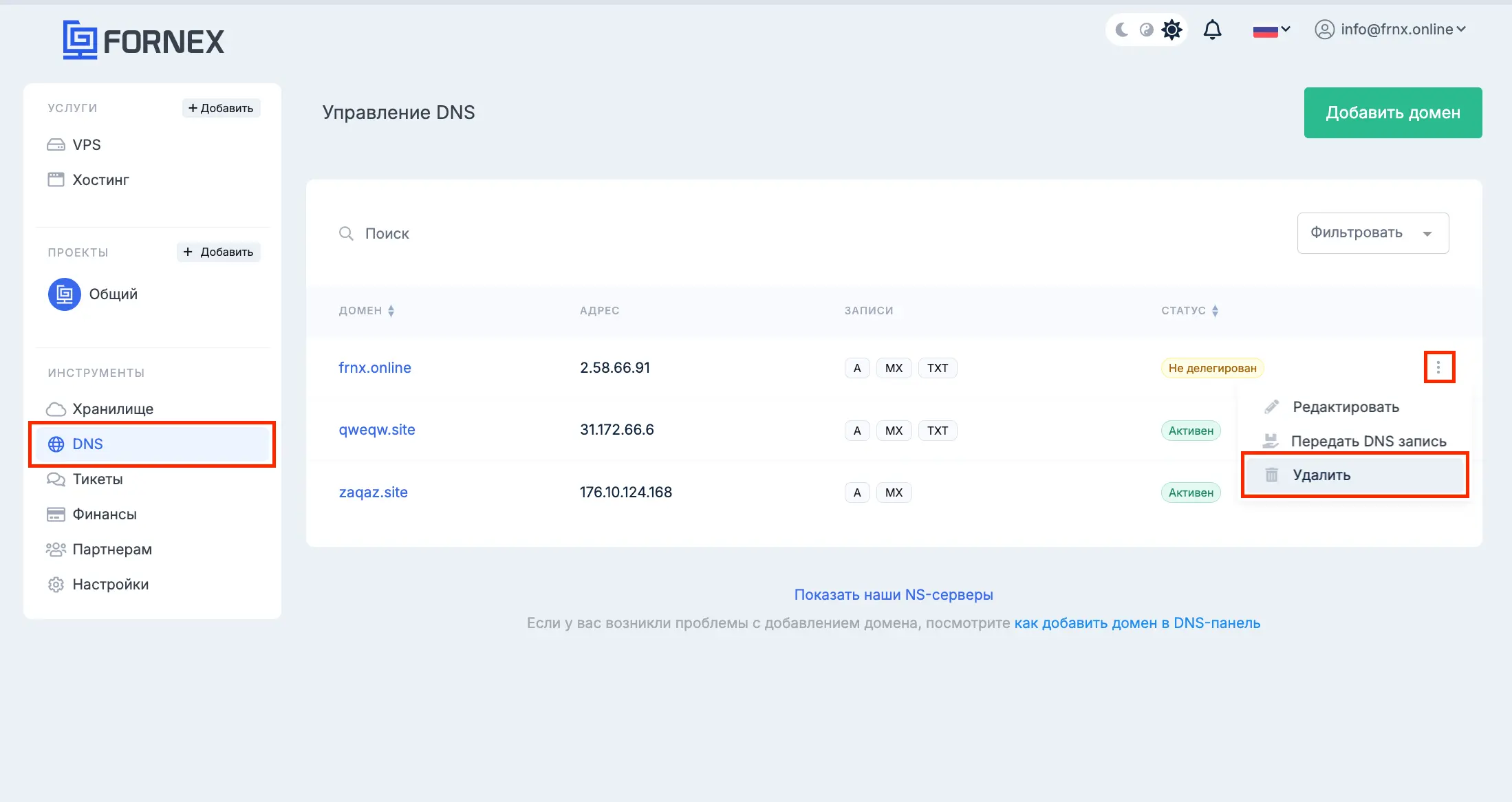The width and height of the screenshot is (1512, 802).
Task: Open DNS in the sidebar
Action: (152, 444)
